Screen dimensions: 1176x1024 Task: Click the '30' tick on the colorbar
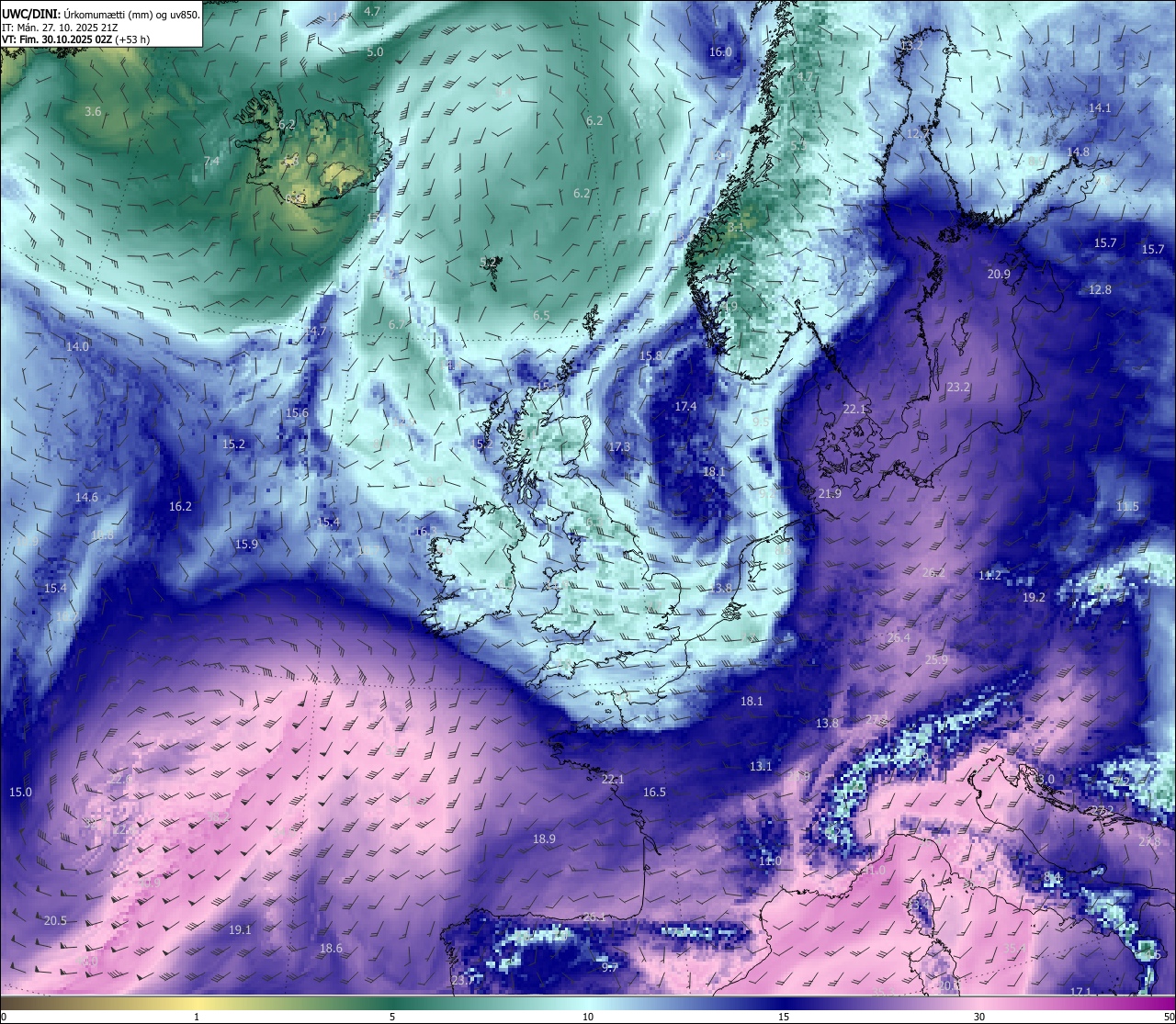tap(979, 1017)
